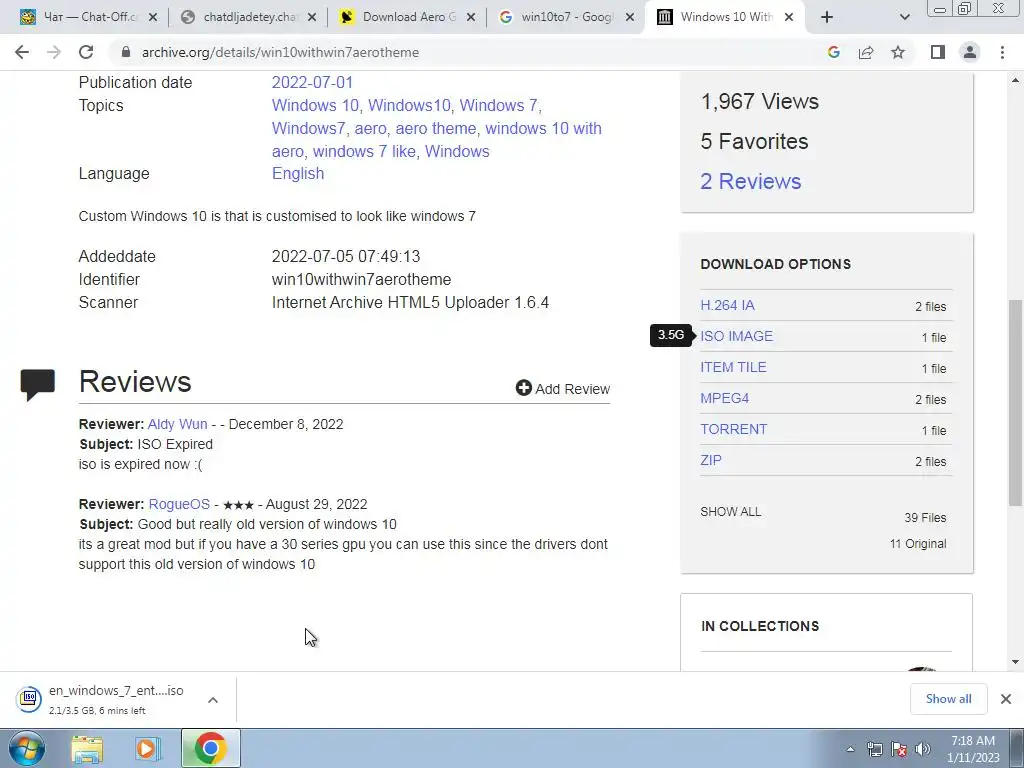The height and width of the screenshot is (768, 1024).
Task: Open reviewer Aldy Wun profile
Action: [x=178, y=424]
